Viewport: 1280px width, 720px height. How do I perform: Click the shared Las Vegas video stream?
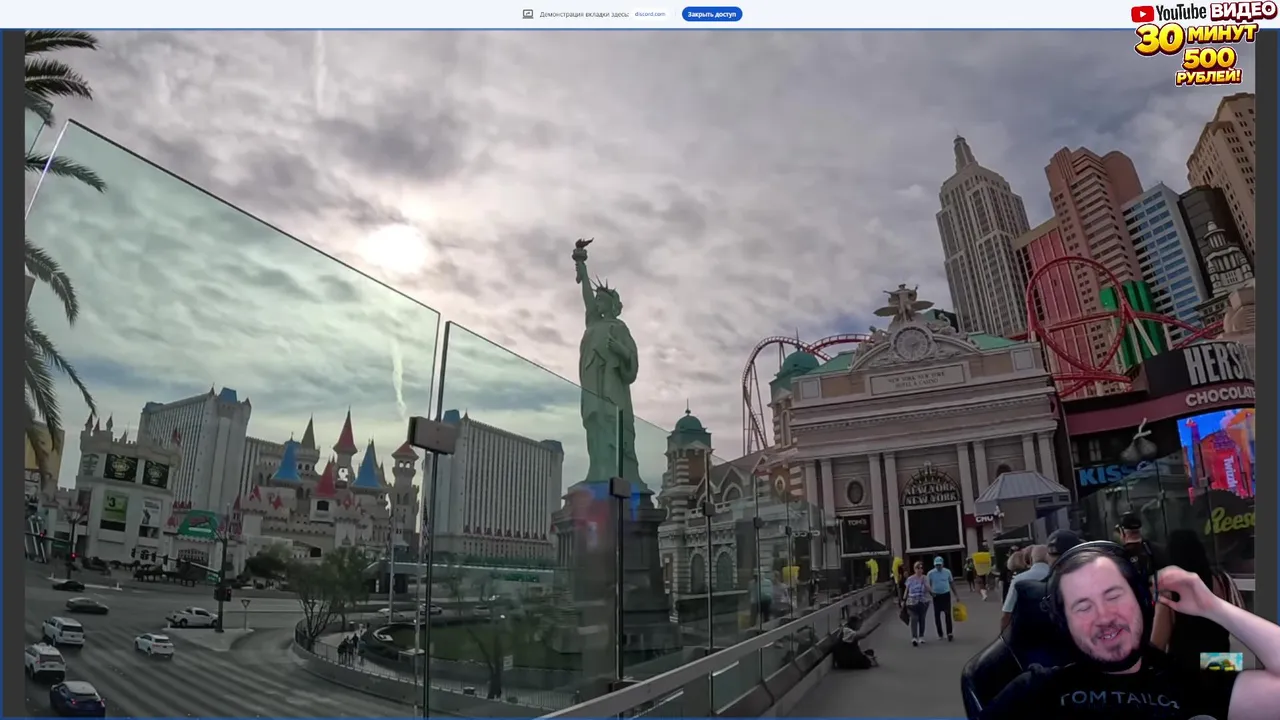pyautogui.click(x=640, y=373)
